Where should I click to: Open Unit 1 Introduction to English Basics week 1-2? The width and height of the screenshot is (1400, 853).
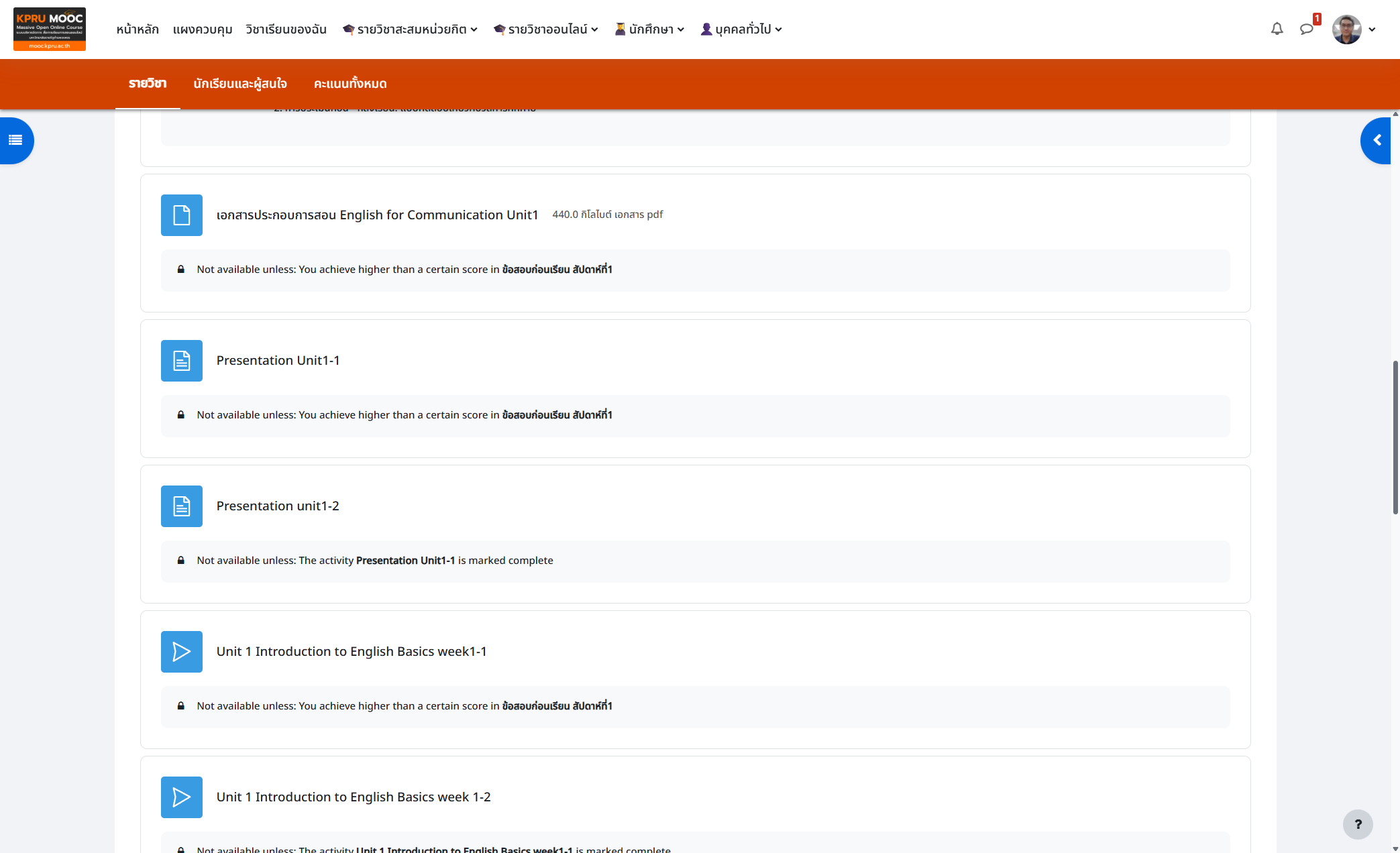354,797
